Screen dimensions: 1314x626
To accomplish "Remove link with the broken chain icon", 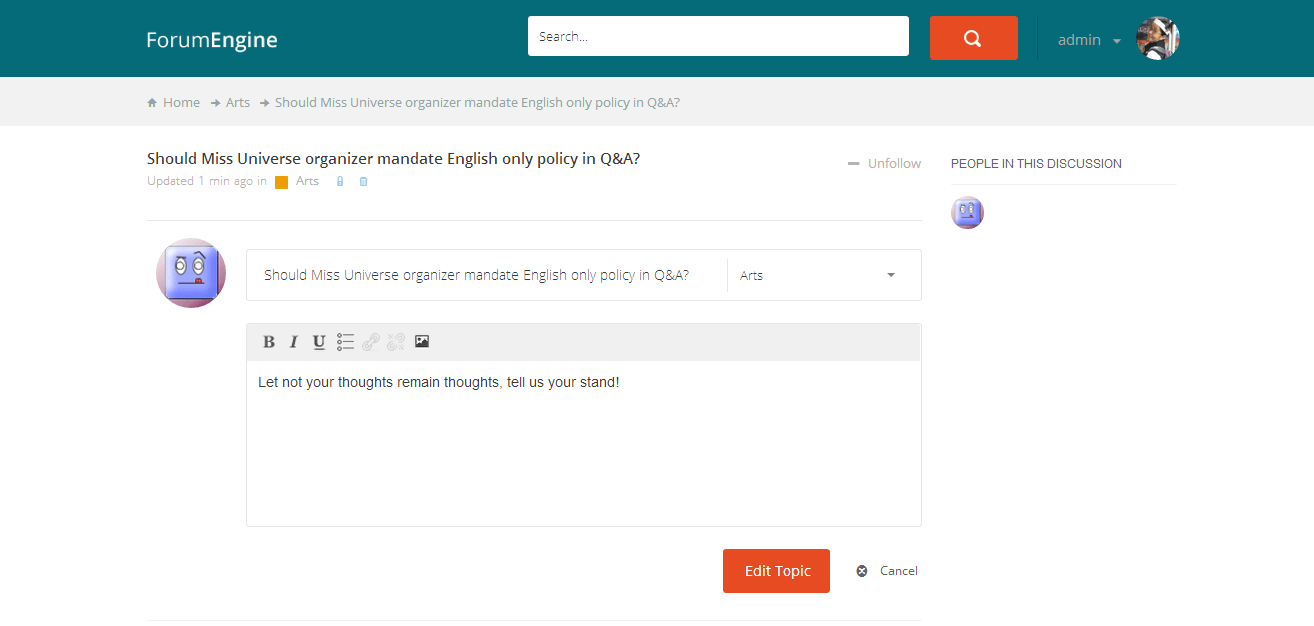I will coord(396,342).
